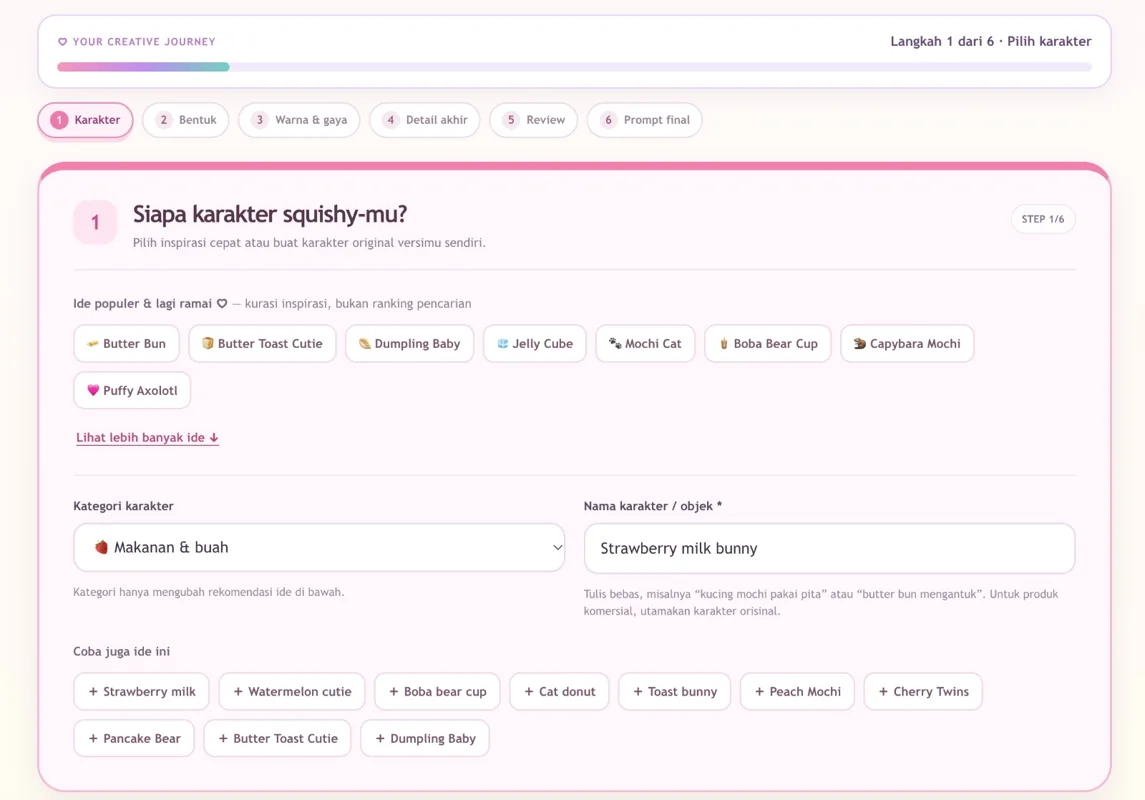Open the Warna & gaya step tab
This screenshot has width=1145, height=800.
click(x=299, y=120)
